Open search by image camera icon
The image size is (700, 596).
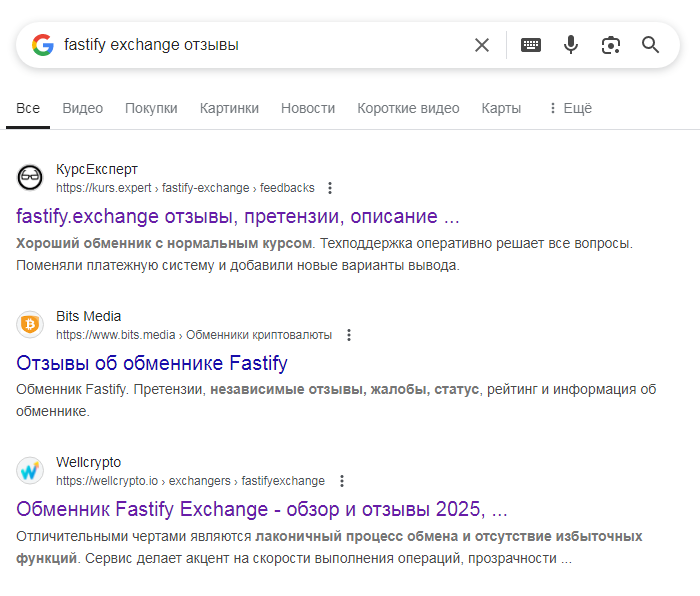pyautogui.click(x=611, y=45)
